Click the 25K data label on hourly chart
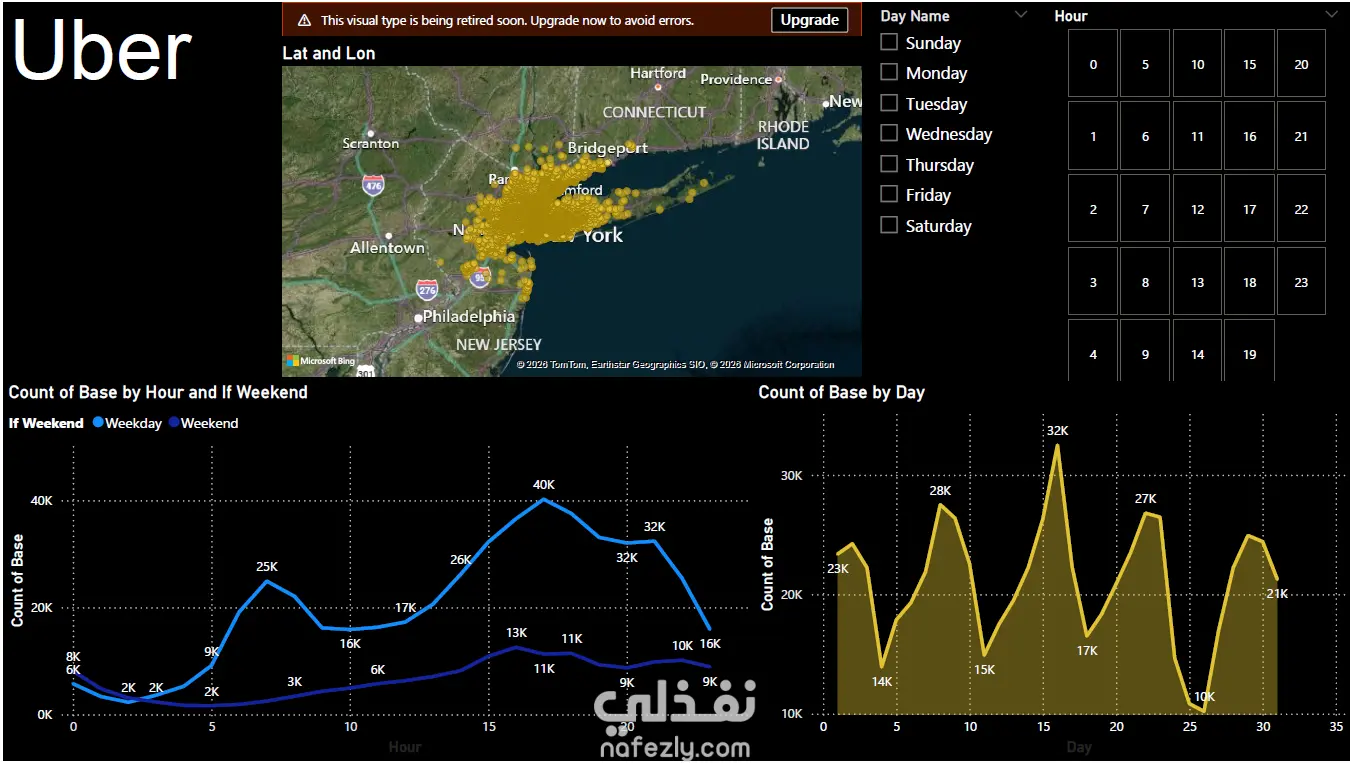This screenshot has height=763, width=1350. point(267,567)
